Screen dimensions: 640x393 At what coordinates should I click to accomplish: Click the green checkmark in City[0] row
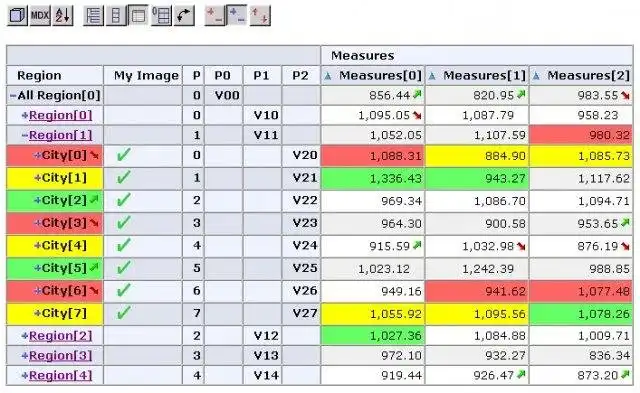[x=123, y=155]
